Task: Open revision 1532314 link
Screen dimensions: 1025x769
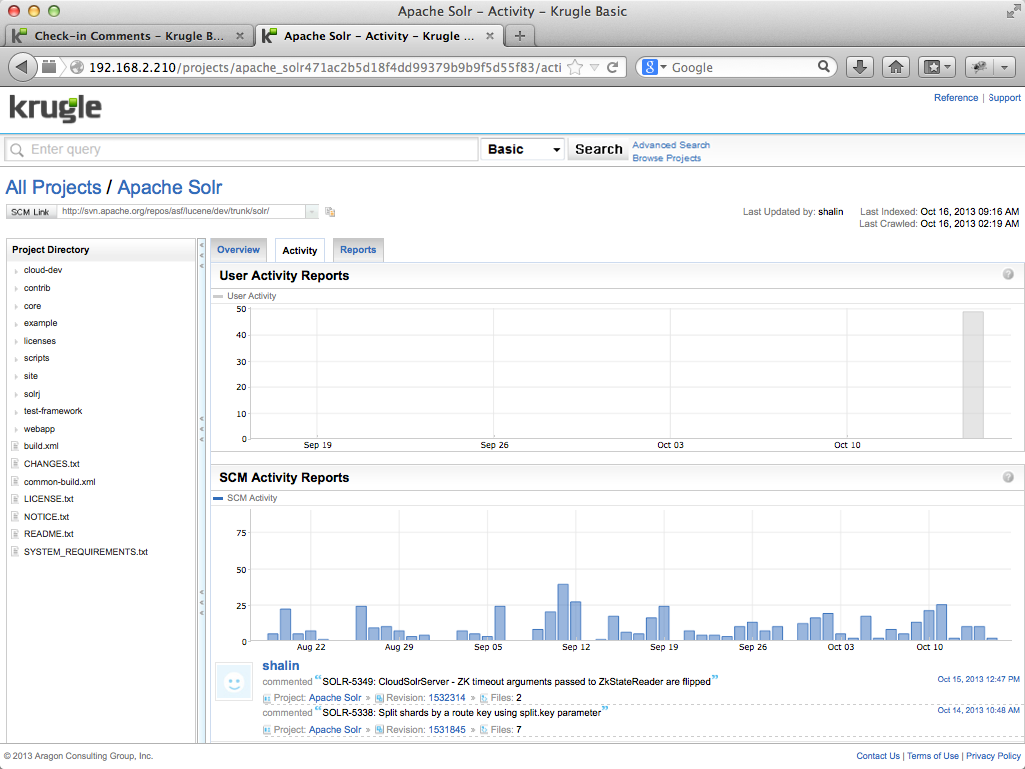Action: 446,698
